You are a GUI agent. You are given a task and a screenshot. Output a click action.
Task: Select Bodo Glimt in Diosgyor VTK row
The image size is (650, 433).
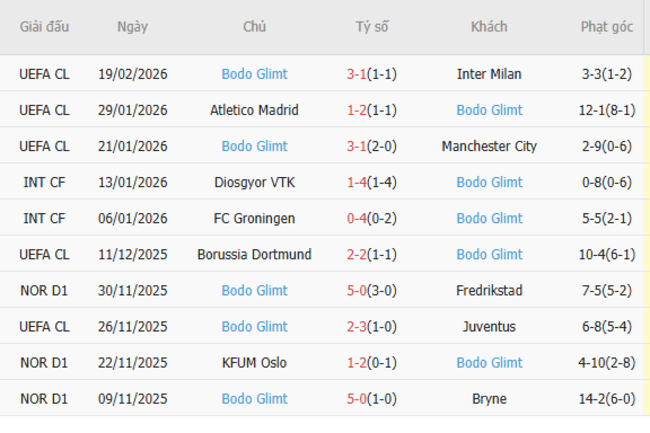(489, 182)
